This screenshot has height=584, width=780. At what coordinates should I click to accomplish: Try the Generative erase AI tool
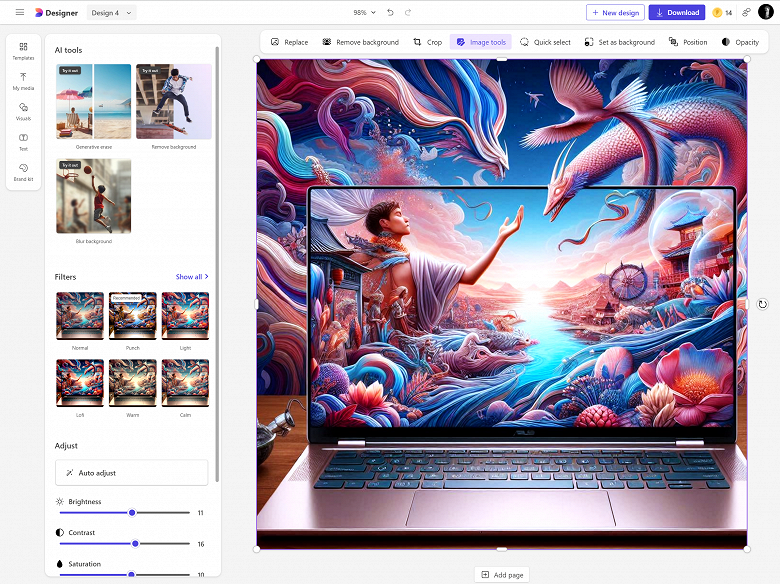94,101
